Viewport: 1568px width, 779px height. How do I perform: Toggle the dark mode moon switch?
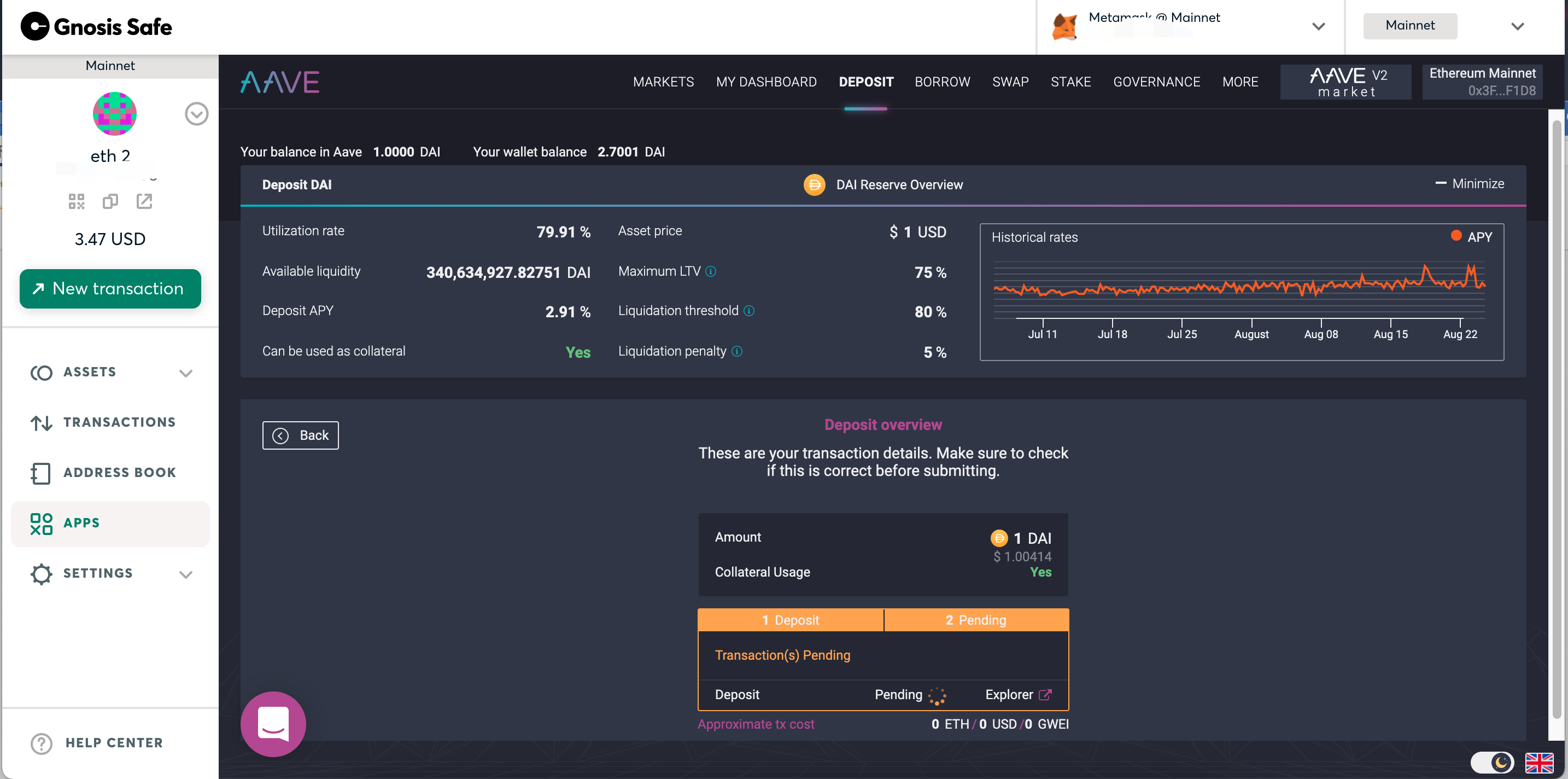point(1492,762)
